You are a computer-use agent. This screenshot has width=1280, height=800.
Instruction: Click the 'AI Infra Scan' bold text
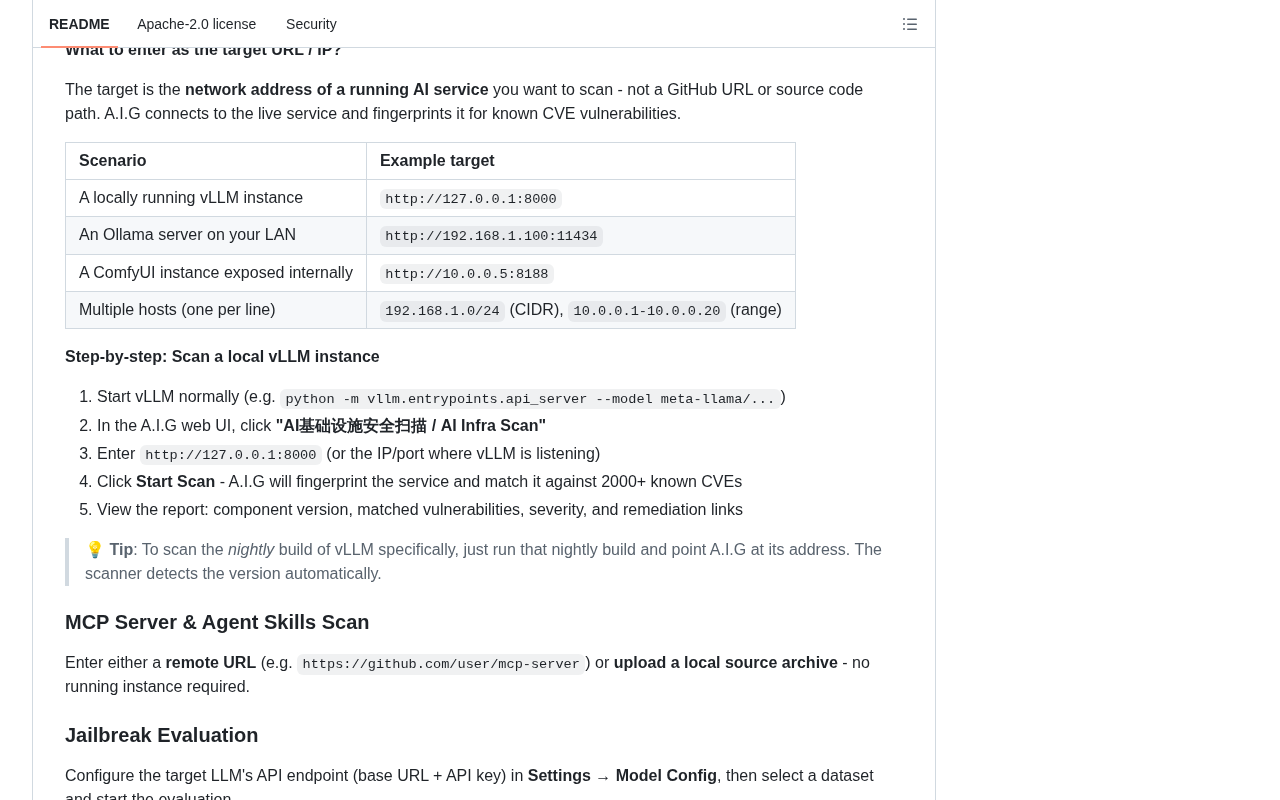point(411,425)
